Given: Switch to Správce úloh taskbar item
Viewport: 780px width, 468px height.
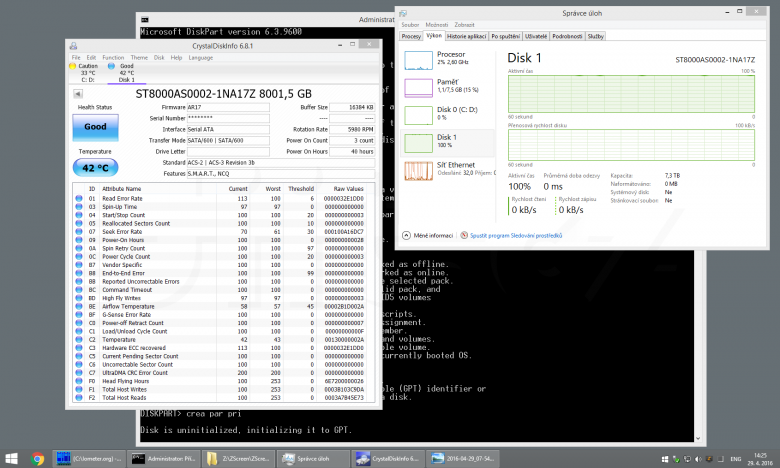Looking at the screenshot, I should [312, 459].
